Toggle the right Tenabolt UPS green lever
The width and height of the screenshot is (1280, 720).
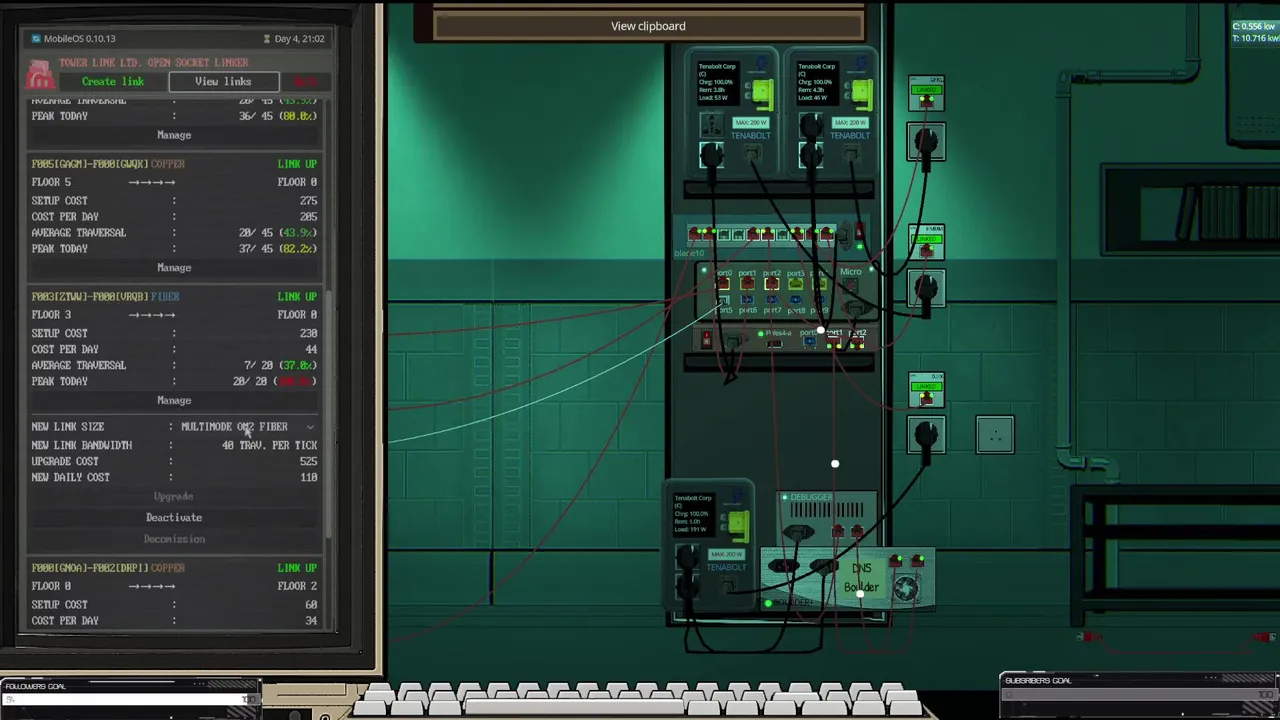coord(862,93)
